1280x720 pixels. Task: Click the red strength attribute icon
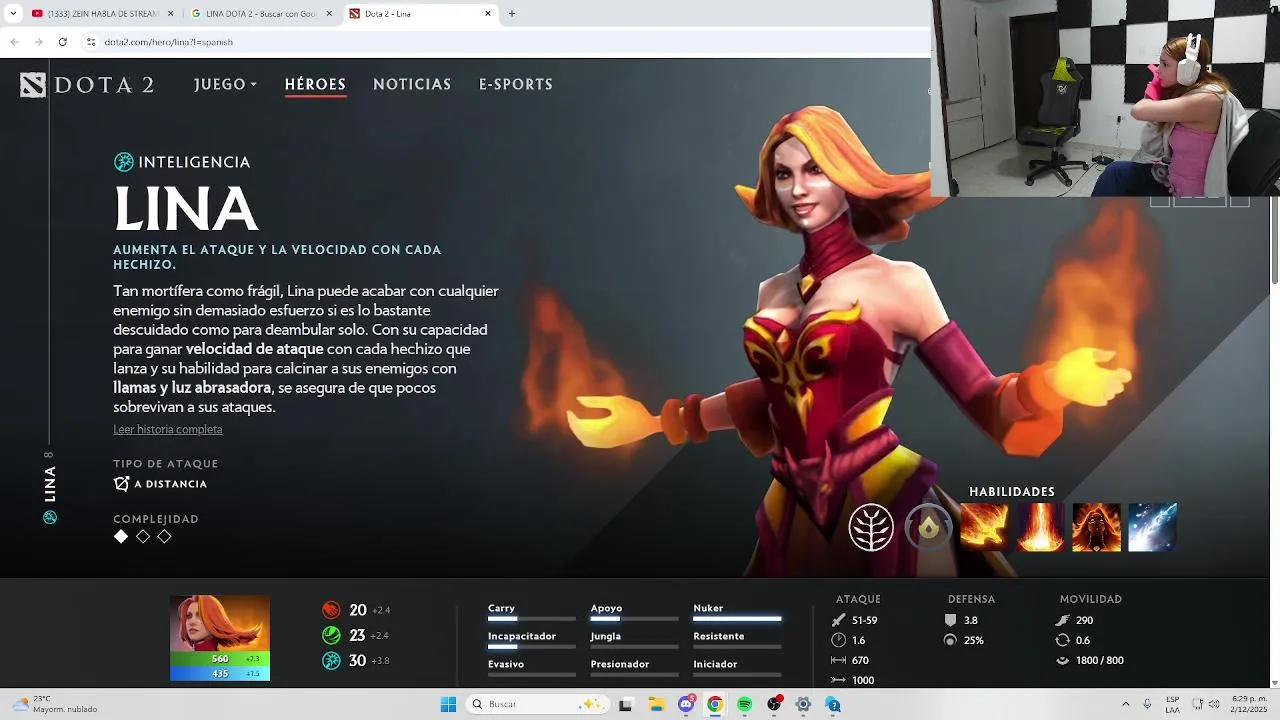(331, 610)
